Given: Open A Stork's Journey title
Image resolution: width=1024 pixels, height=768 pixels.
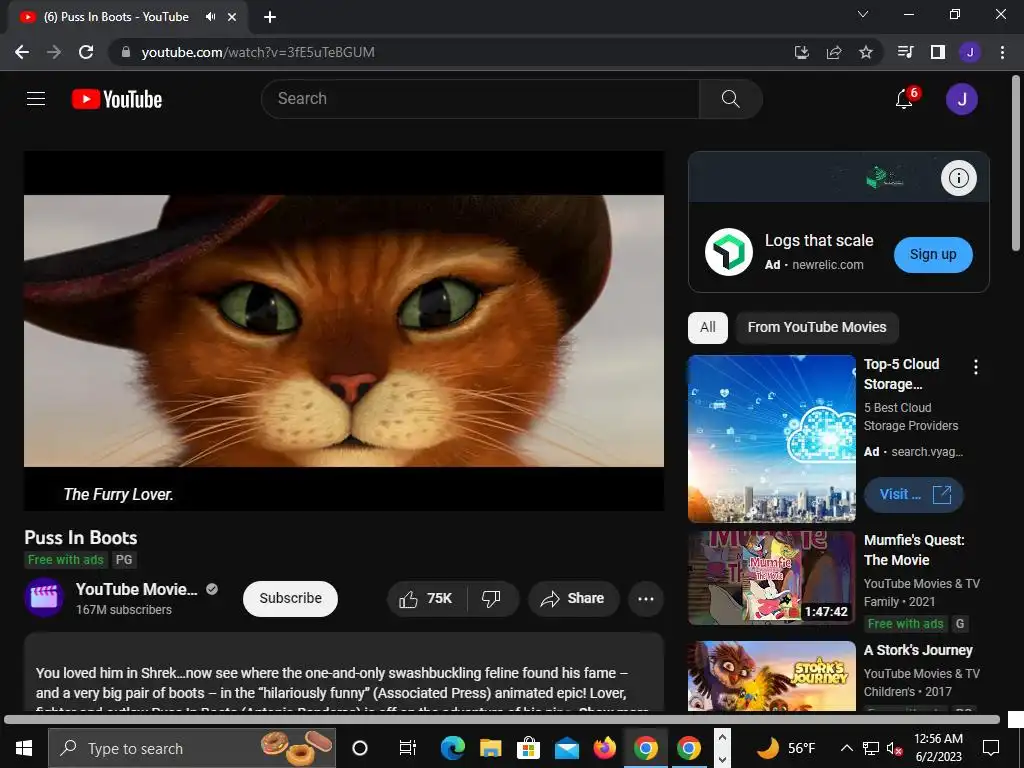Looking at the screenshot, I should [918, 650].
